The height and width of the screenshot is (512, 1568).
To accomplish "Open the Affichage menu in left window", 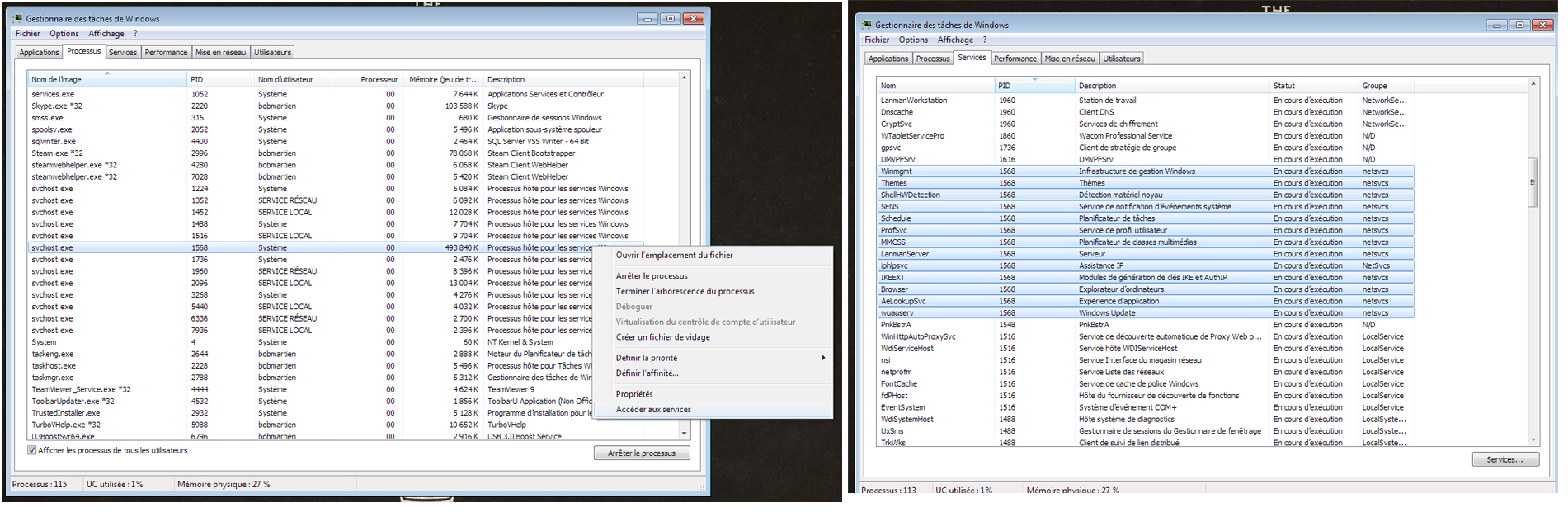I will click(106, 34).
